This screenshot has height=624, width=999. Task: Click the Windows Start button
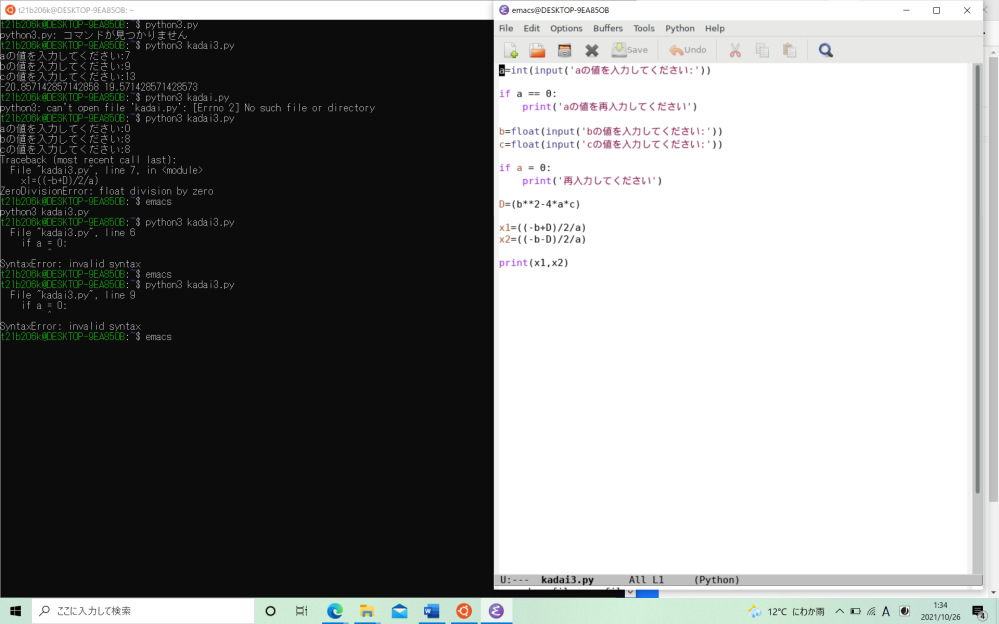point(15,611)
